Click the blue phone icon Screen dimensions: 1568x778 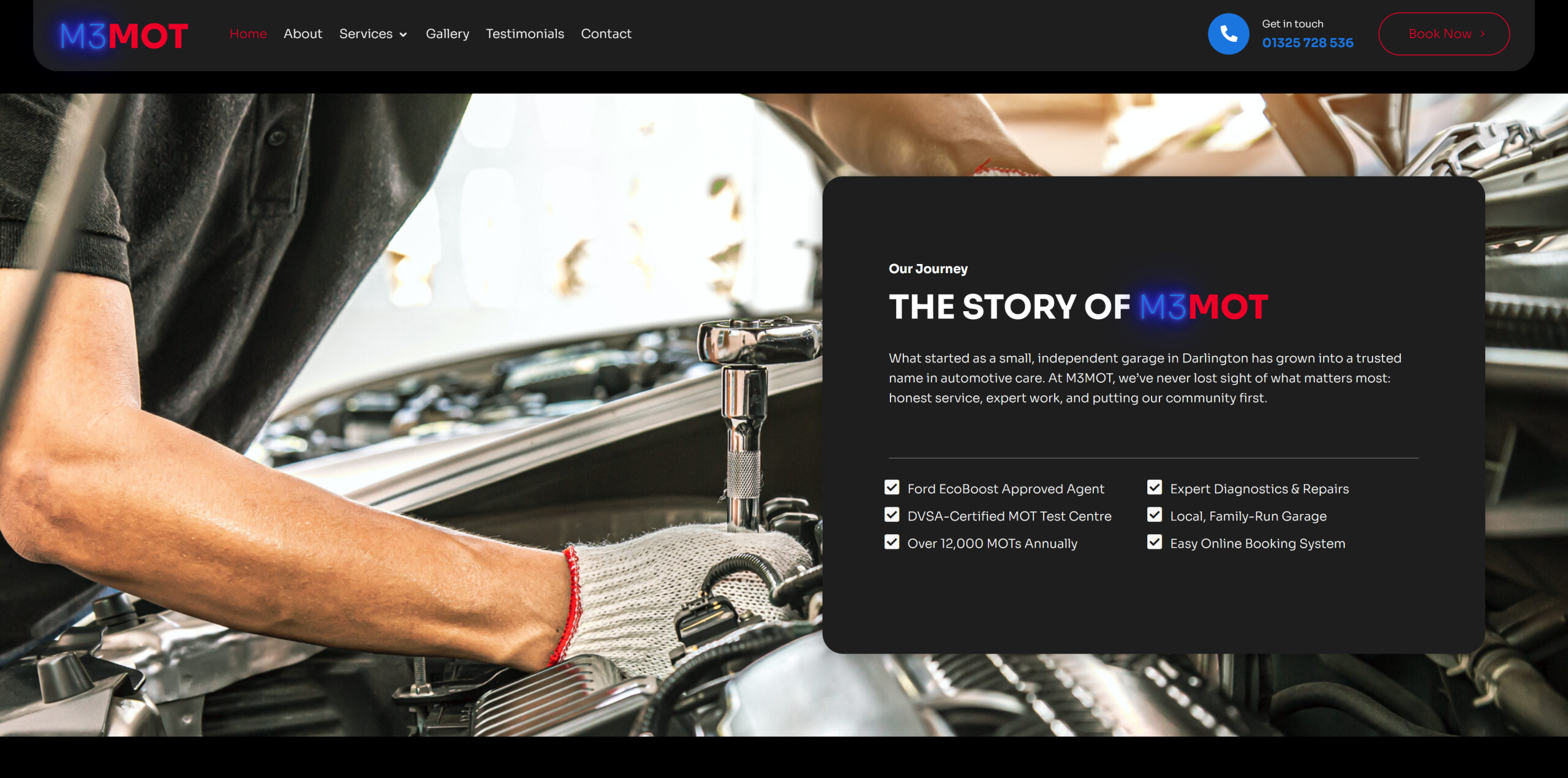click(1228, 34)
